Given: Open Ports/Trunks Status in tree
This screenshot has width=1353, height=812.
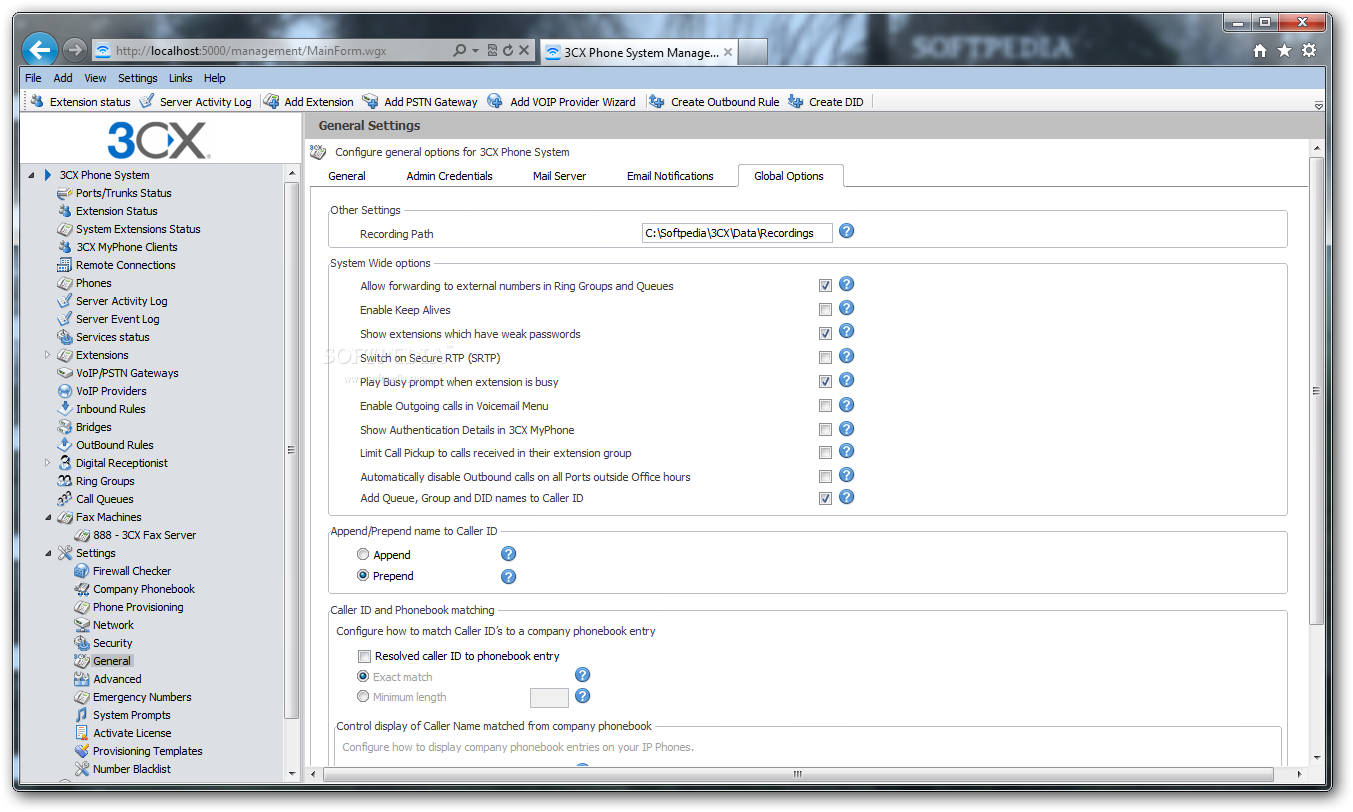Looking at the screenshot, I should pyautogui.click(x=123, y=193).
